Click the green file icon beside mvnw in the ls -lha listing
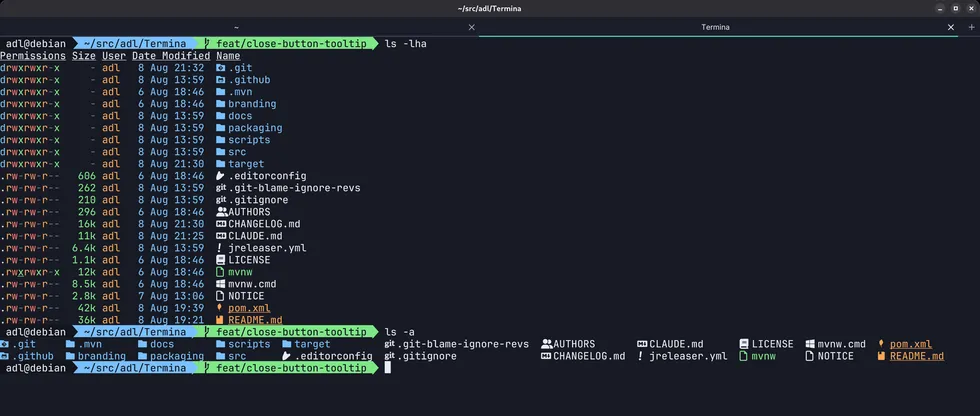The width and height of the screenshot is (980, 416). 220,272
